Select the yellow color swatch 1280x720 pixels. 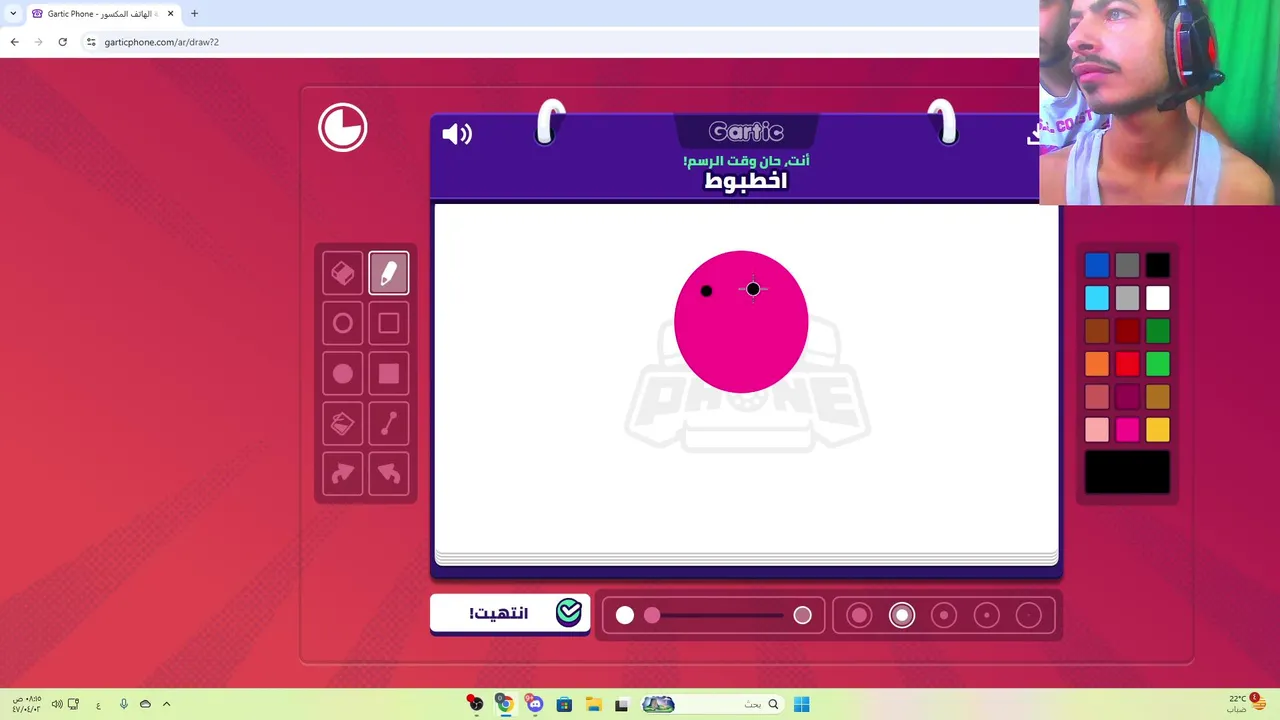tap(1157, 430)
